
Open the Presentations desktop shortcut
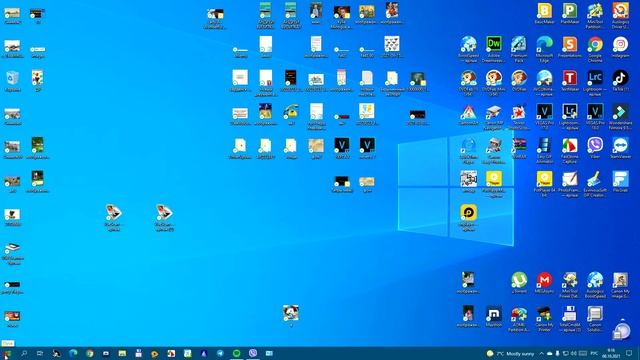pyautogui.click(x=569, y=47)
